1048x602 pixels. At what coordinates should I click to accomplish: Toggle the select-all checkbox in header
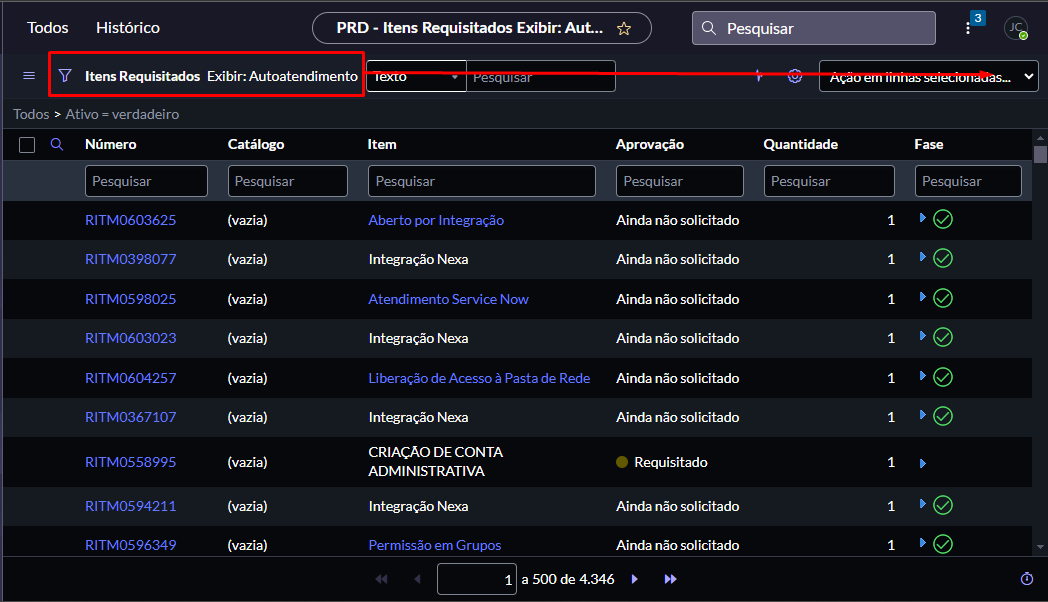(26, 144)
